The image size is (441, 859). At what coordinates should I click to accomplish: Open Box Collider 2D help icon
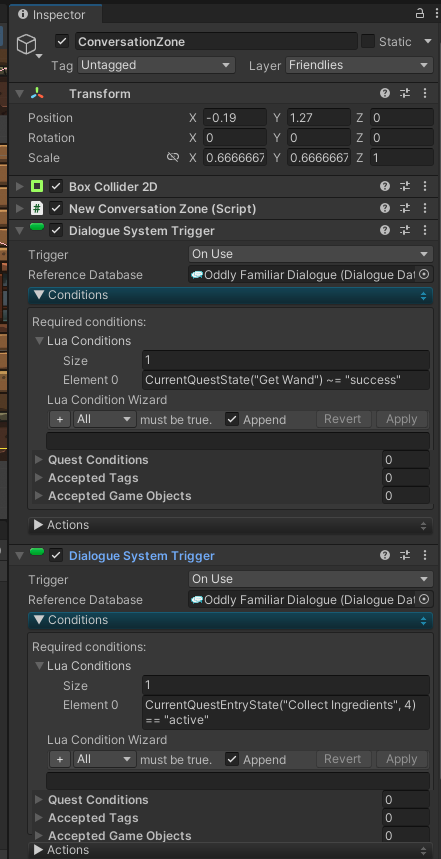[385, 187]
